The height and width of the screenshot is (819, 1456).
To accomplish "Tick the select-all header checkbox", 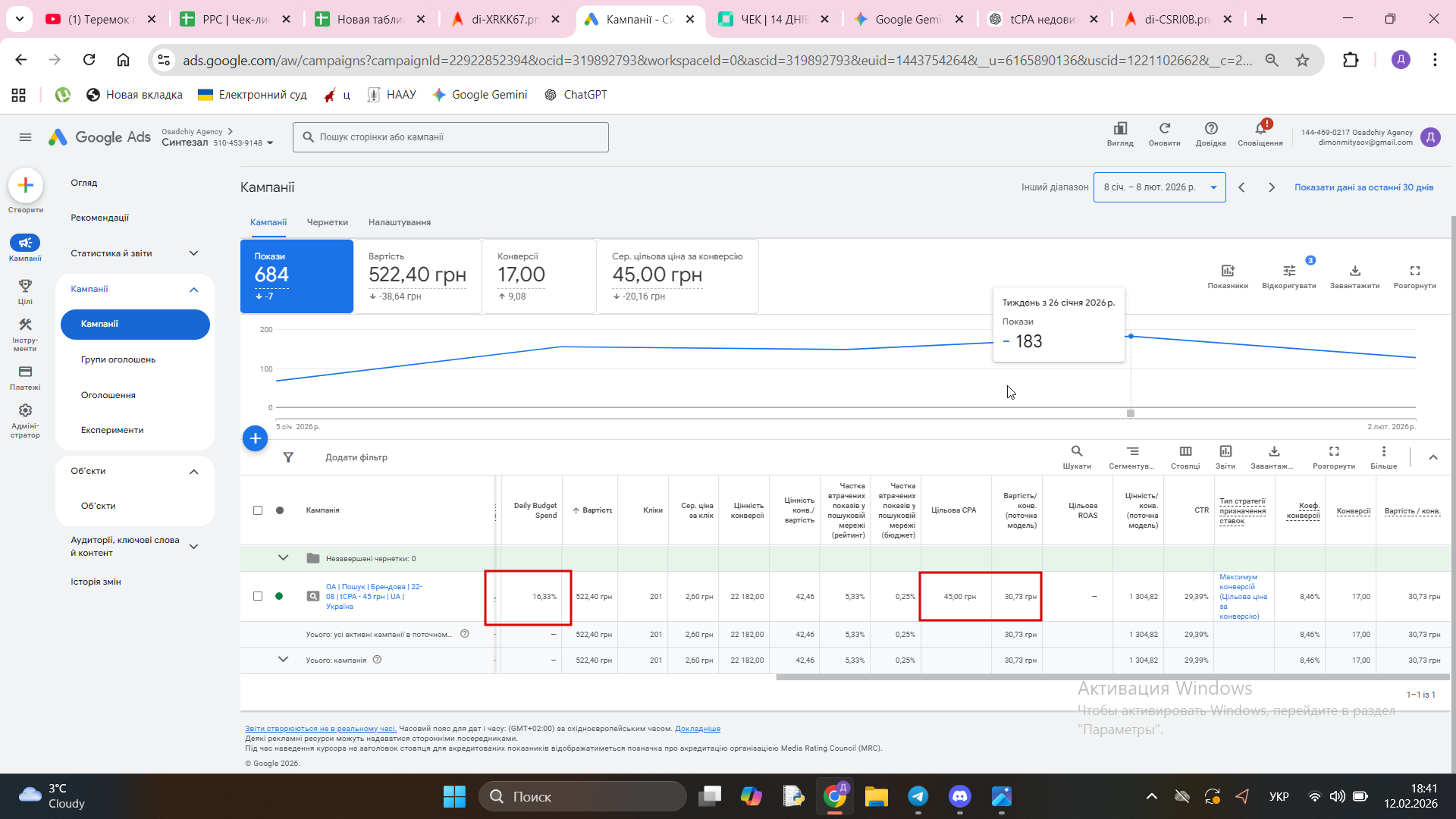I will coord(258,510).
